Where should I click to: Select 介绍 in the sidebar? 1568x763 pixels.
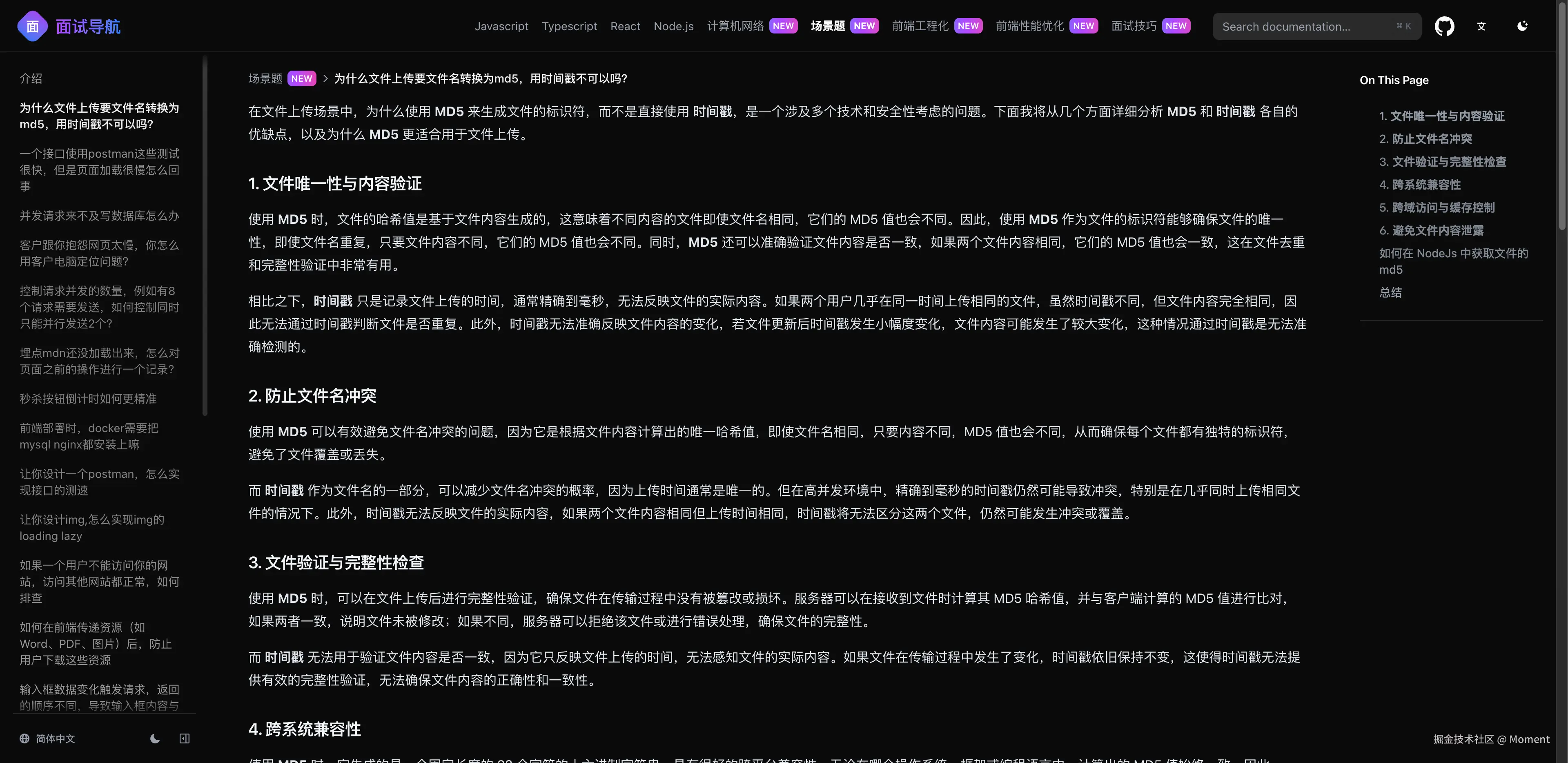(x=31, y=78)
